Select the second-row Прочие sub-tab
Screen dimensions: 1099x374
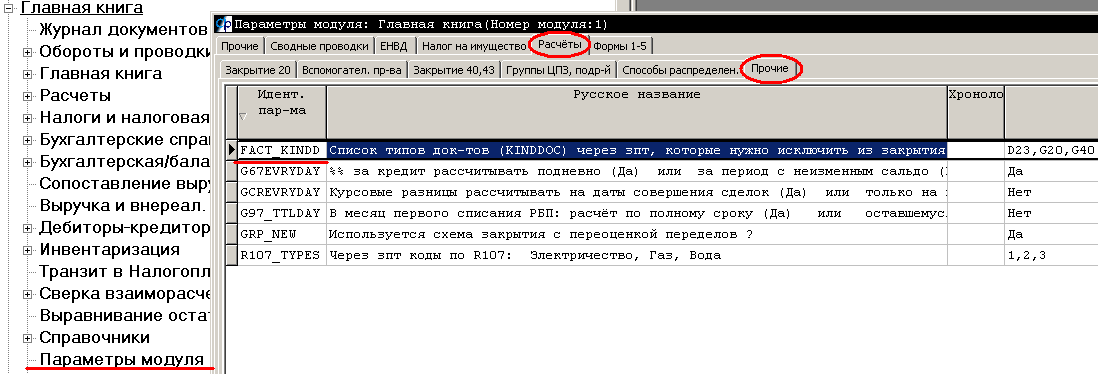pos(770,69)
